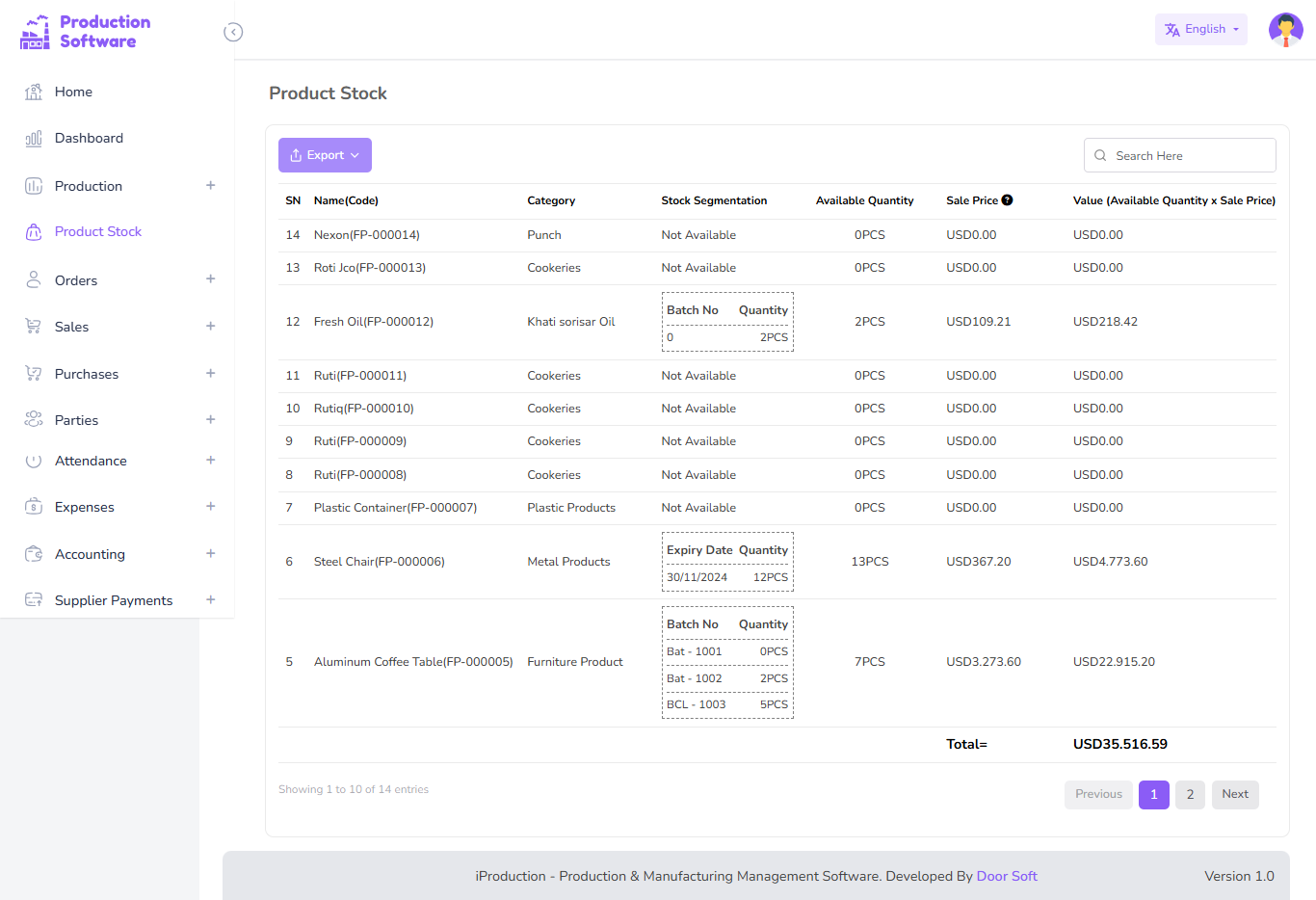1316x900 pixels.
Task: Open Dashboard via its chart icon
Action: click(34, 138)
